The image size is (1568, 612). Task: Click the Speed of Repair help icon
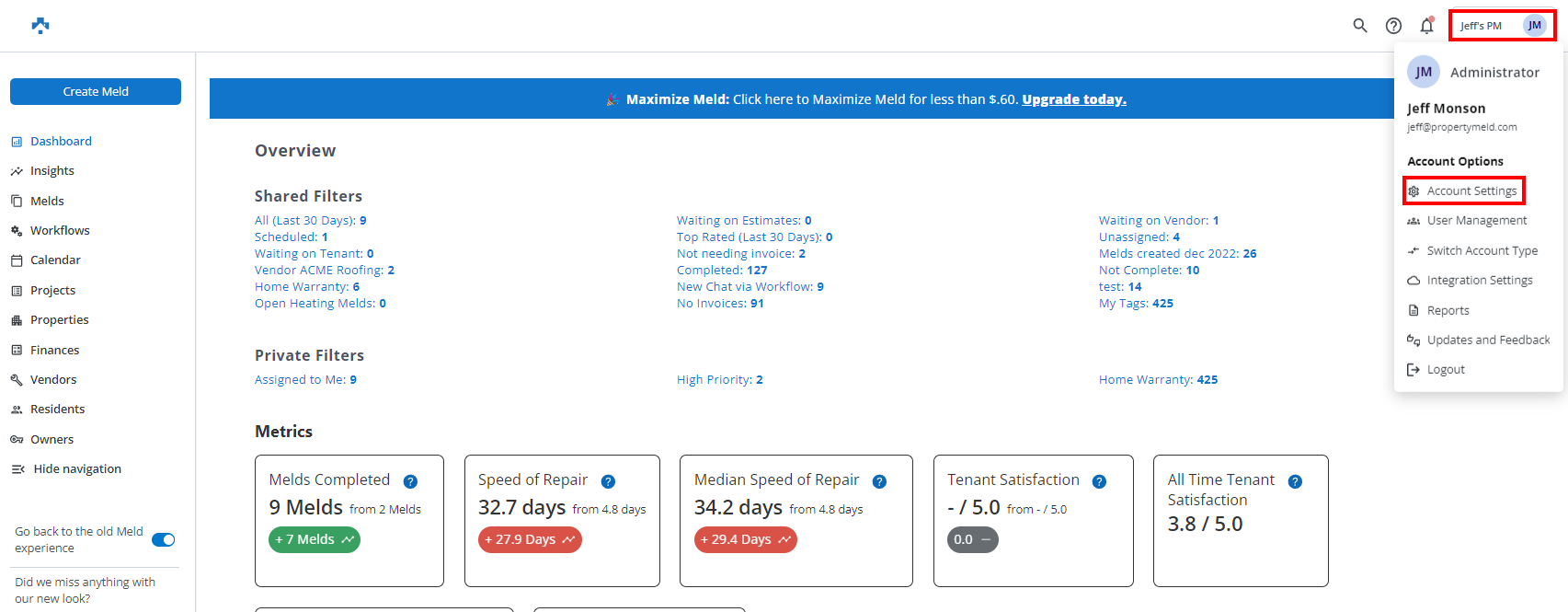[608, 481]
